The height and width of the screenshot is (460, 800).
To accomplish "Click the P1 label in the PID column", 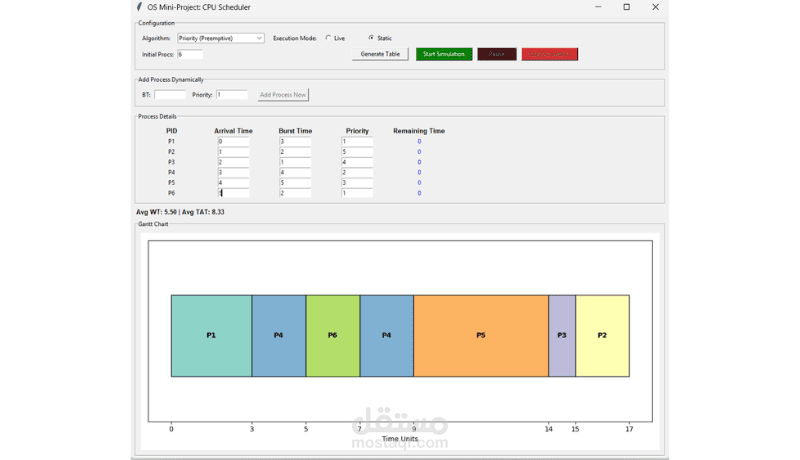I will [x=171, y=141].
